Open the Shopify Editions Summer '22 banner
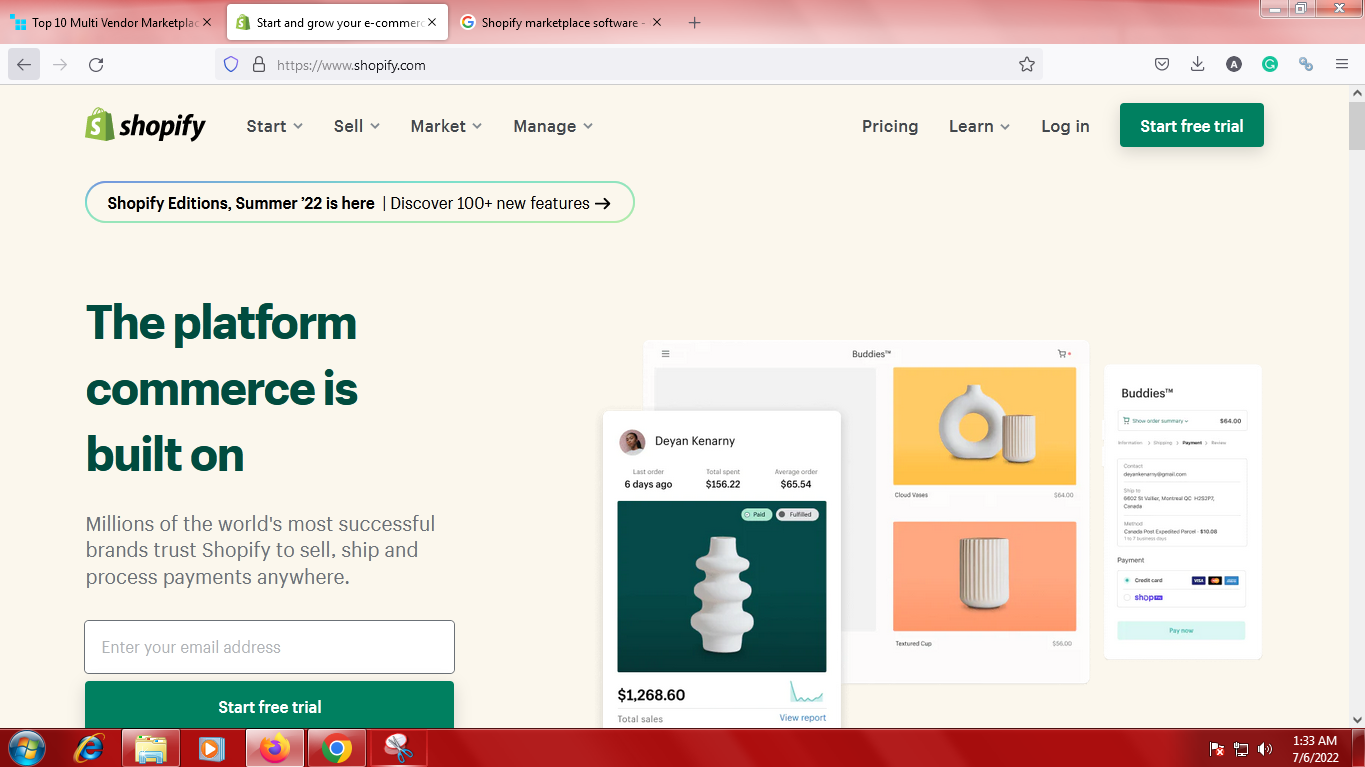1365x767 pixels. (x=360, y=203)
